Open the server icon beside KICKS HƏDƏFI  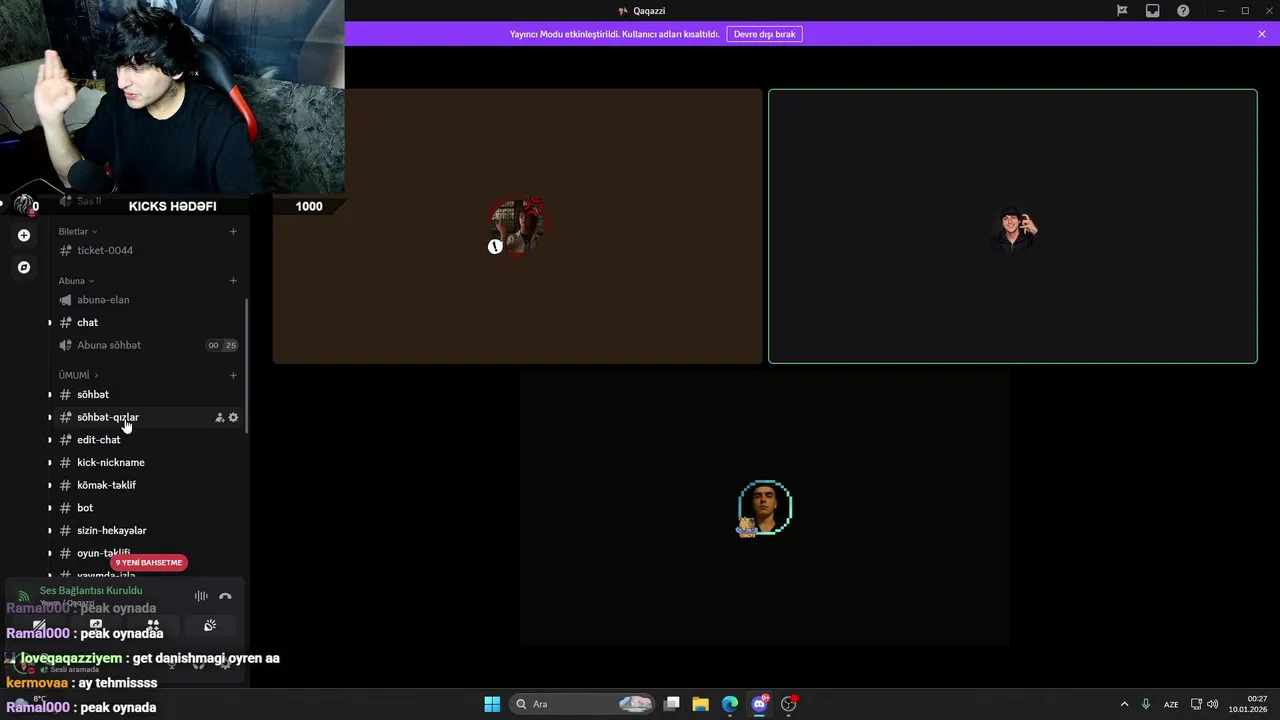click(x=22, y=206)
